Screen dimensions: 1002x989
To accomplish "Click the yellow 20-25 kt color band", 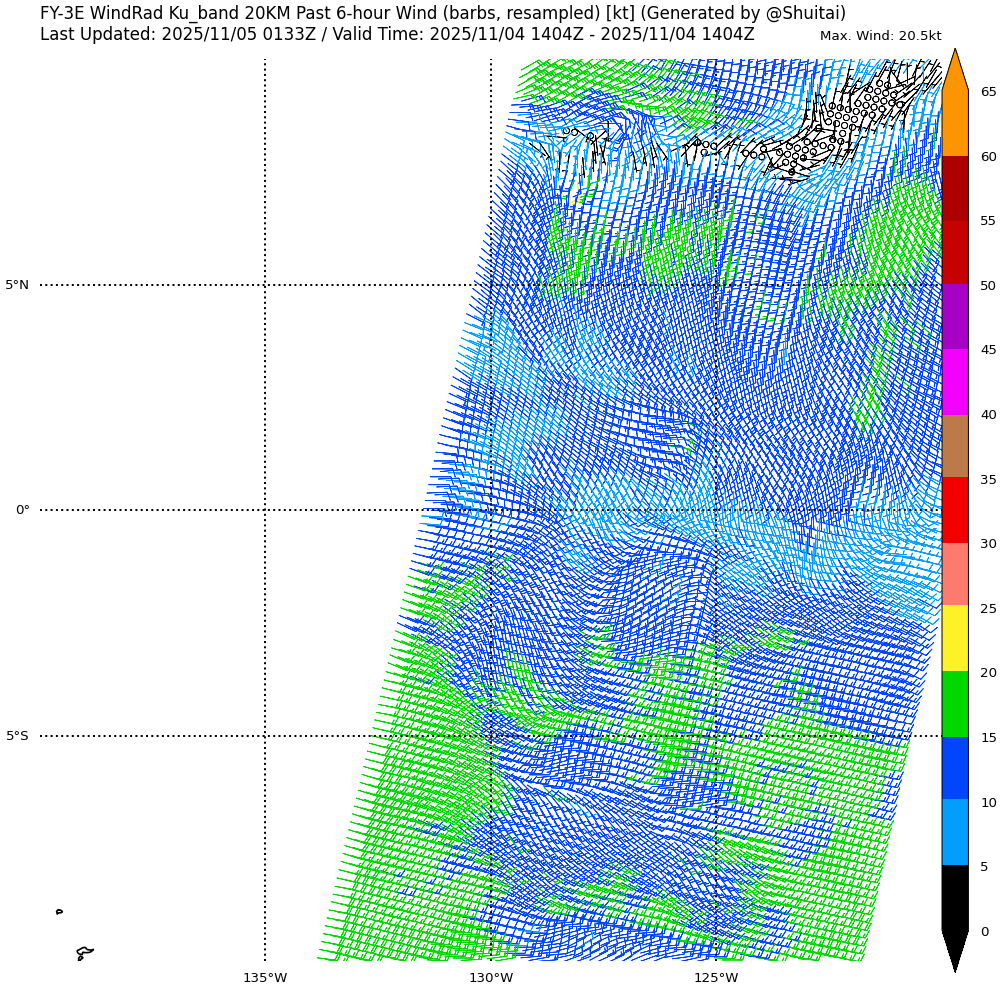I will point(955,639).
